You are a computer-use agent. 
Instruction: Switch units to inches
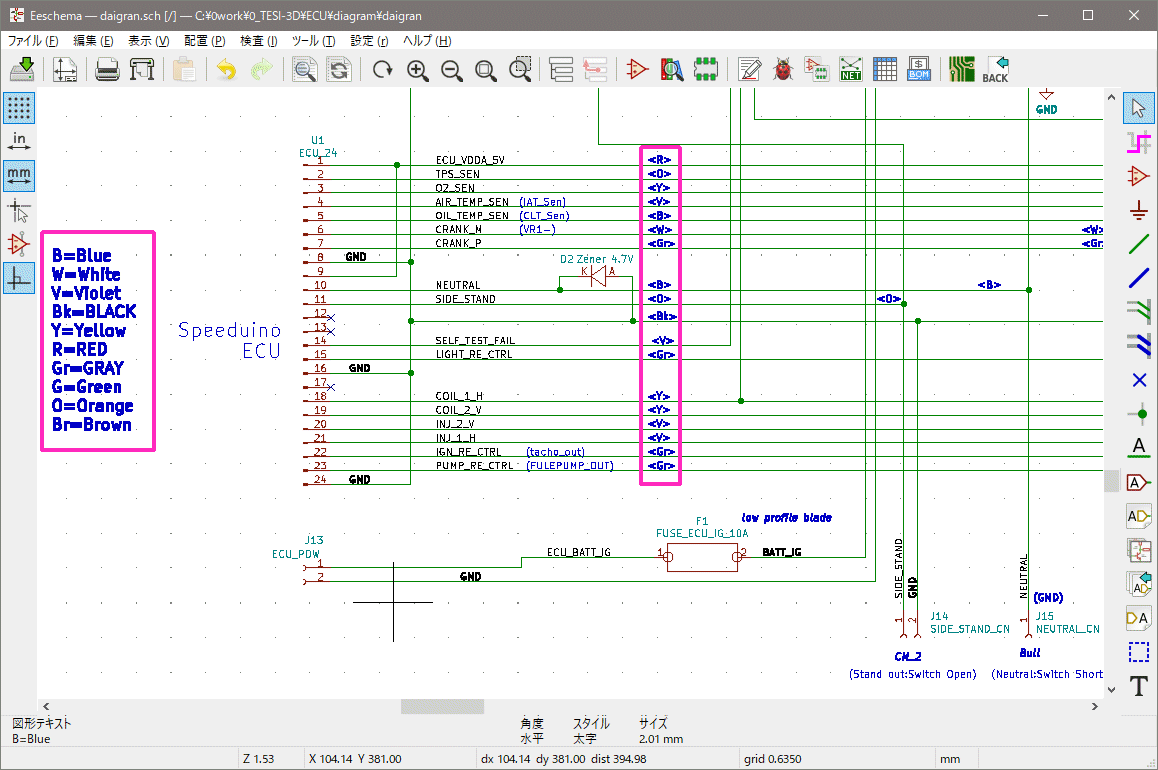pyautogui.click(x=18, y=142)
